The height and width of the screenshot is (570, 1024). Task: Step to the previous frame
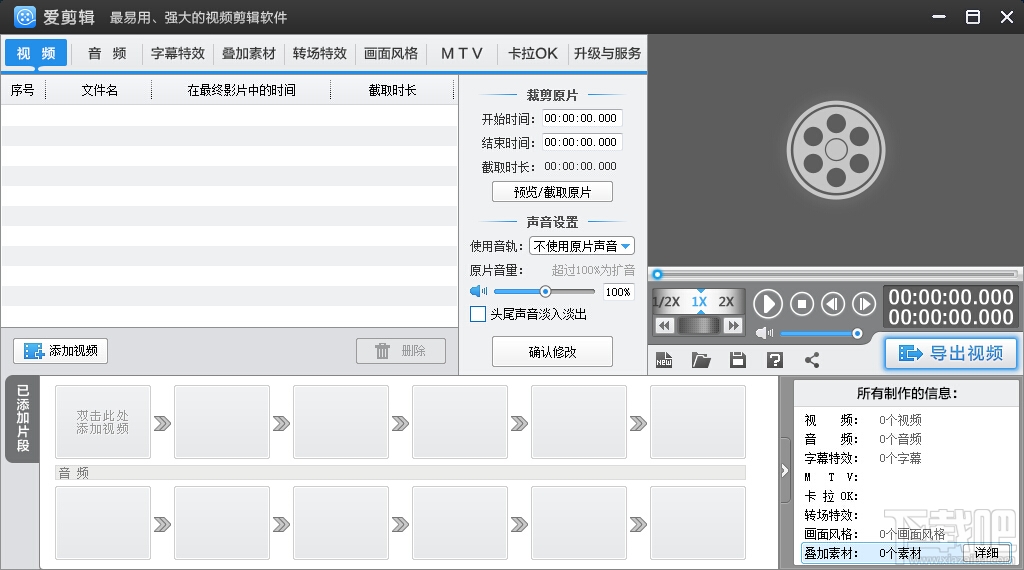click(x=833, y=304)
